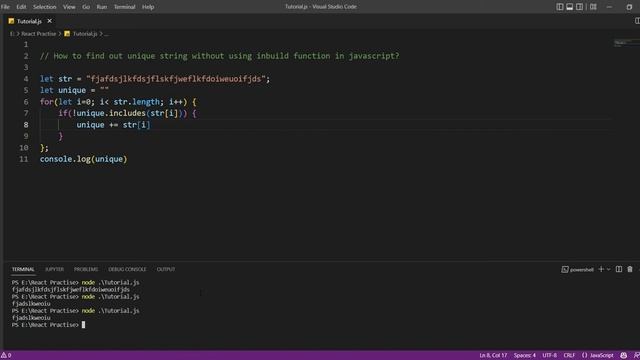This screenshot has height=360, width=640.
Task: Click 'unique.includes' on line 7
Action: (x=111, y=113)
